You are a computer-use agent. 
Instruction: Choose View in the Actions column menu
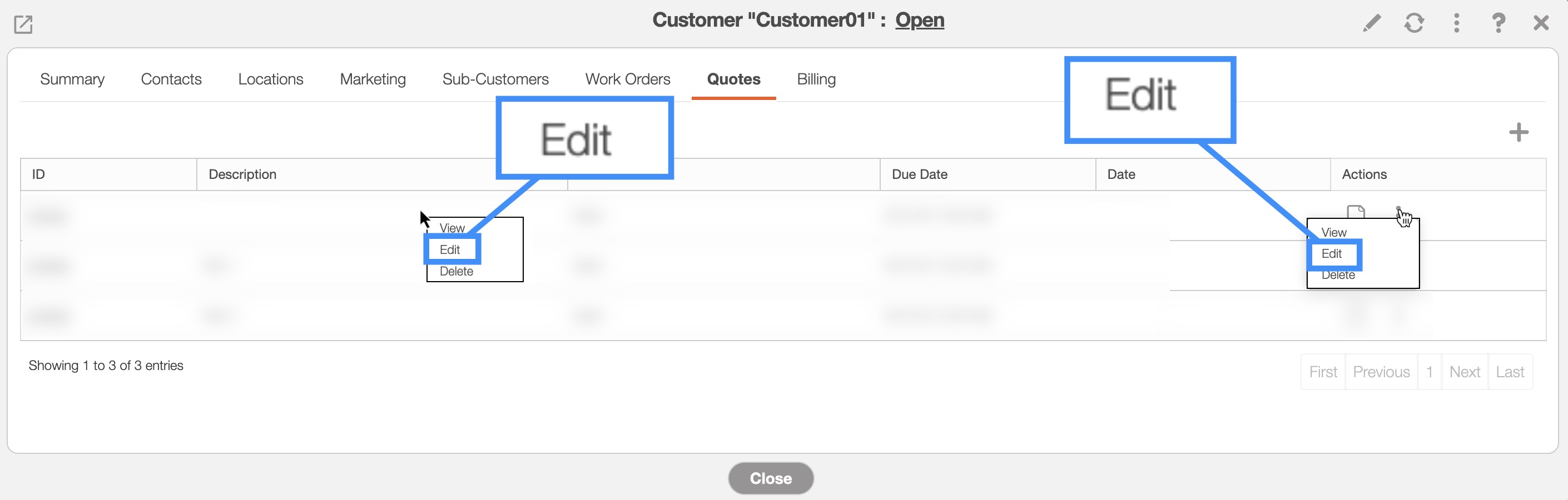[x=1334, y=232]
